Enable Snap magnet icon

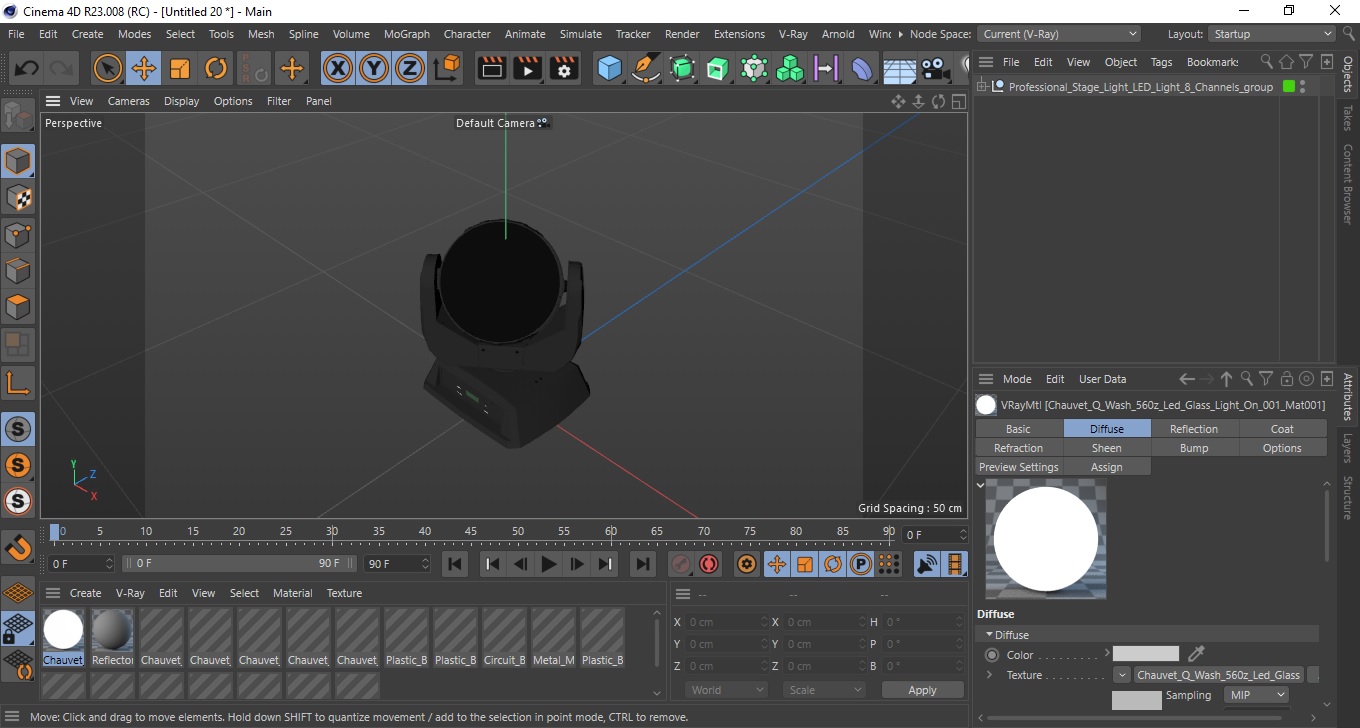pyautogui.click(x=18, y=547)
